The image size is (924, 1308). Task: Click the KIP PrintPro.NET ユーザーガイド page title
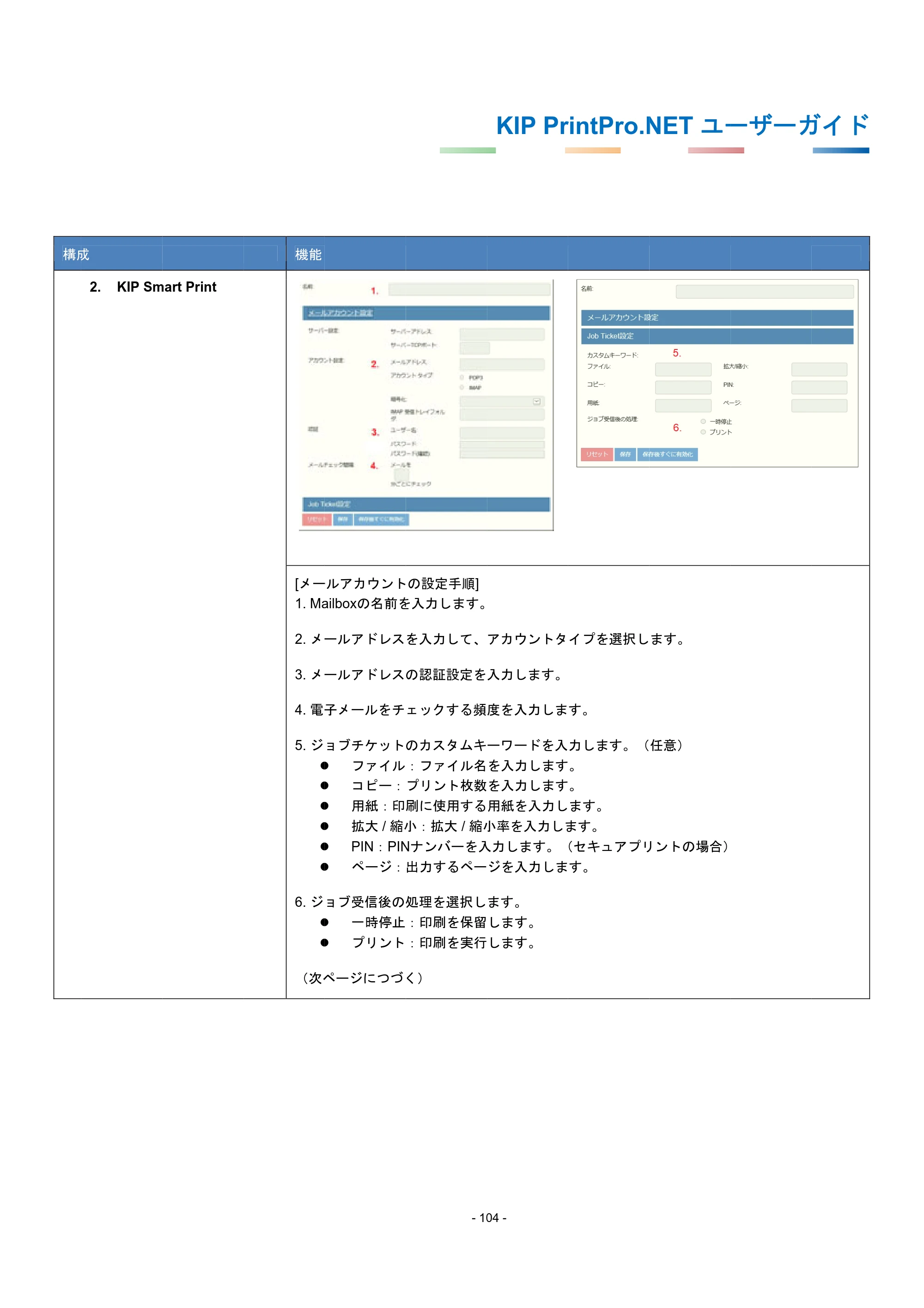coord(683,125)
